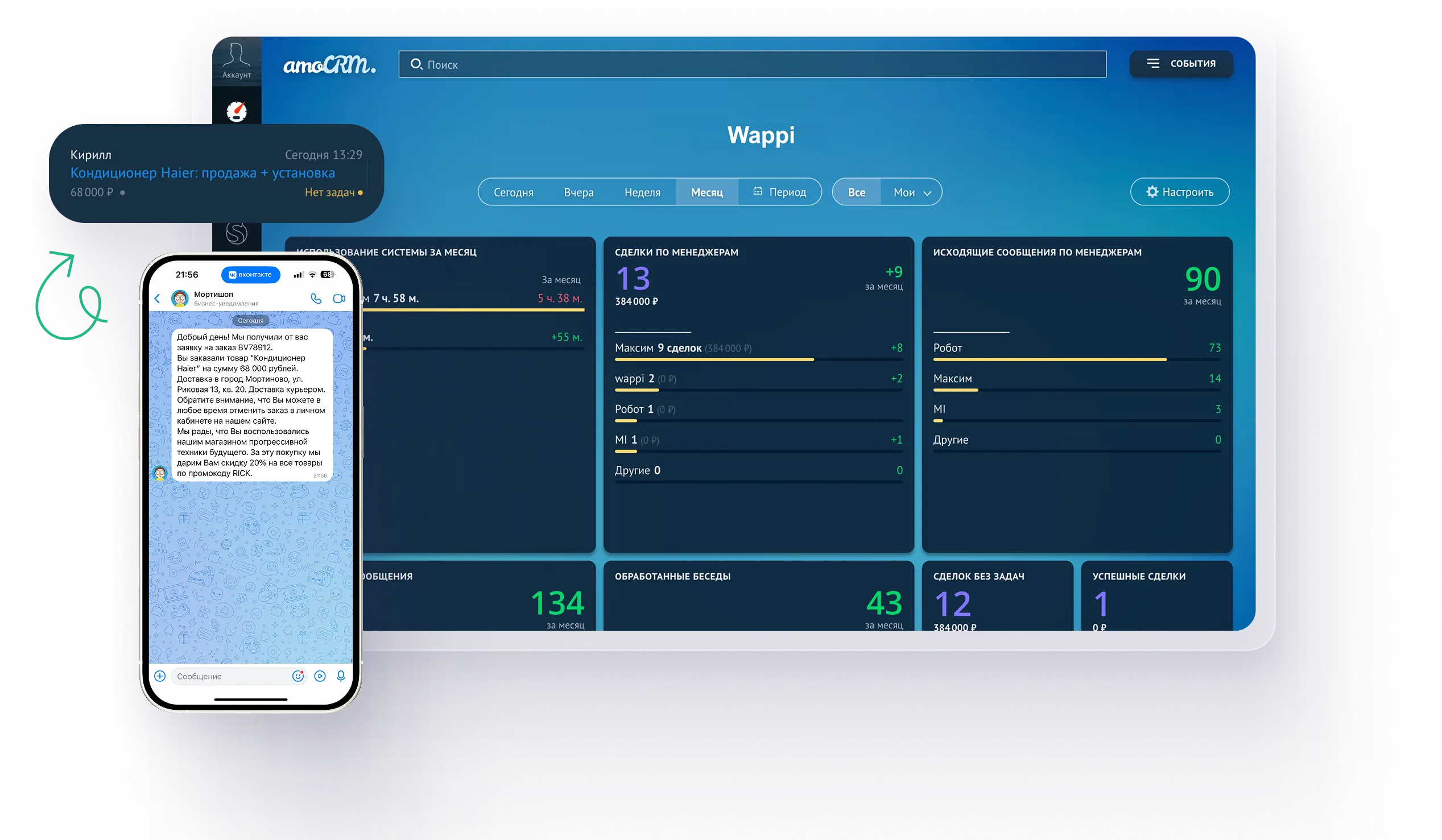Click the 5 ч. 38 м. red value

[x=560, y=298]
